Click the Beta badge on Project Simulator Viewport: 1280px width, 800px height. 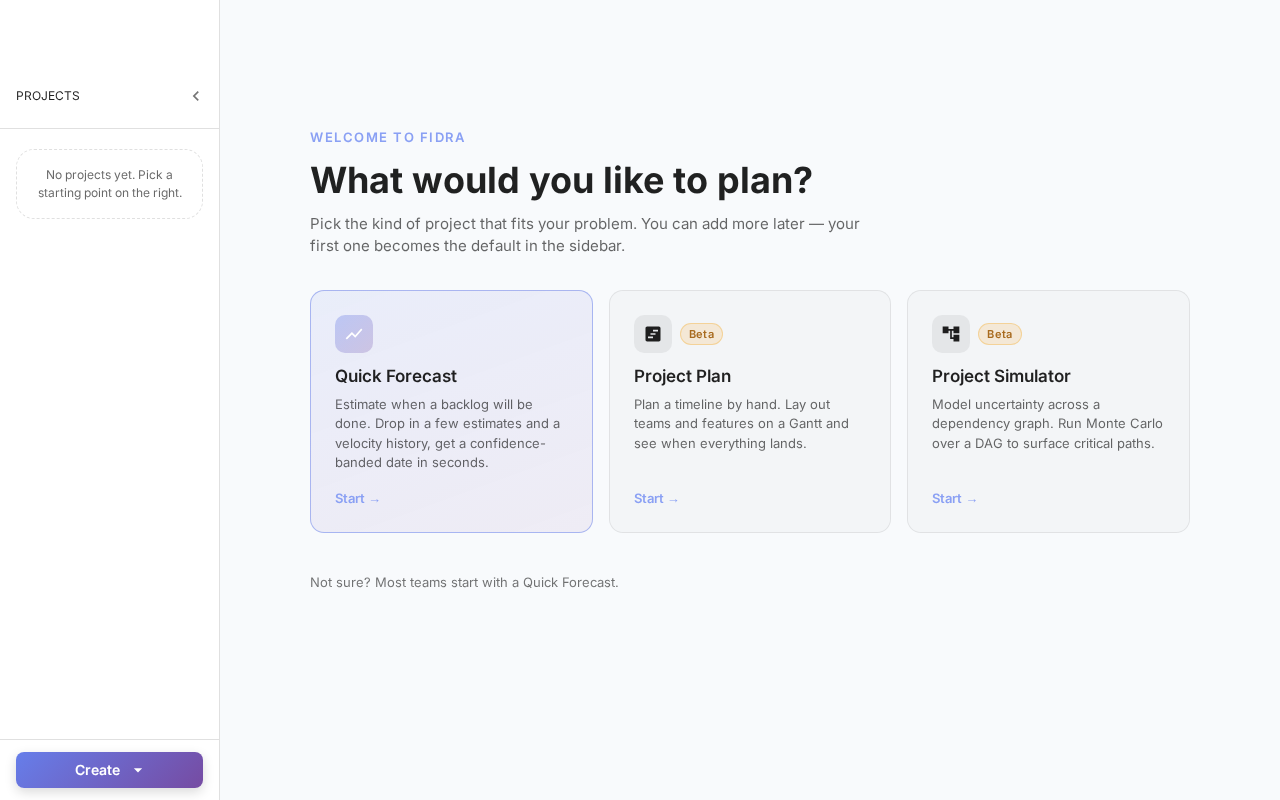click(x=1000, y=334)
